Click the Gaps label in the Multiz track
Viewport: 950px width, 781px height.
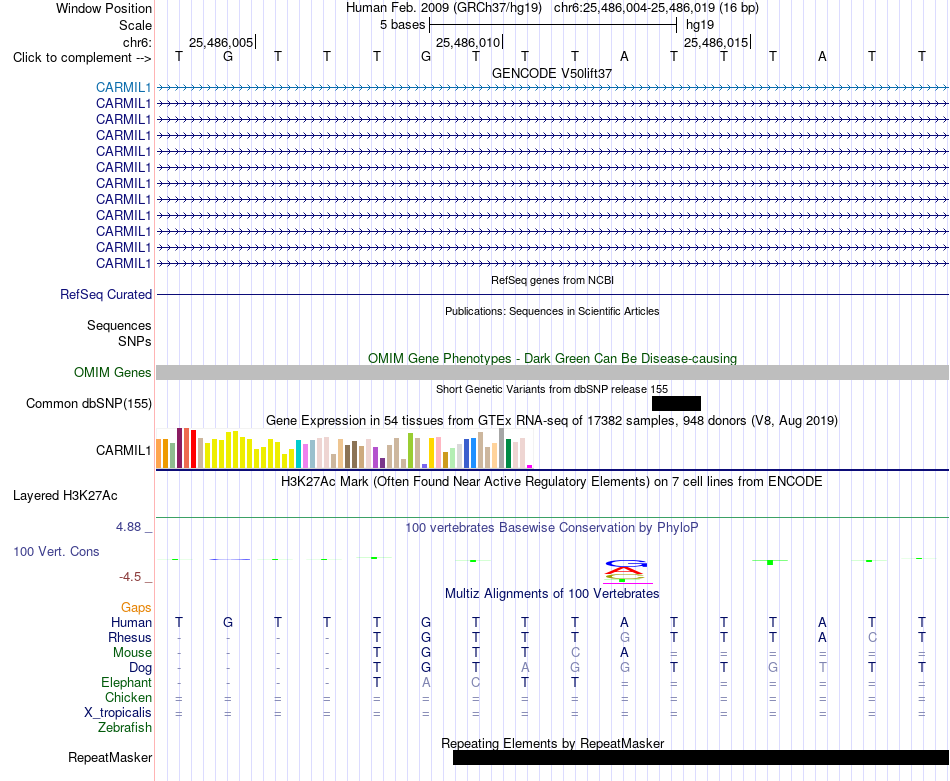pyautogui.click(x=136, y=607)
